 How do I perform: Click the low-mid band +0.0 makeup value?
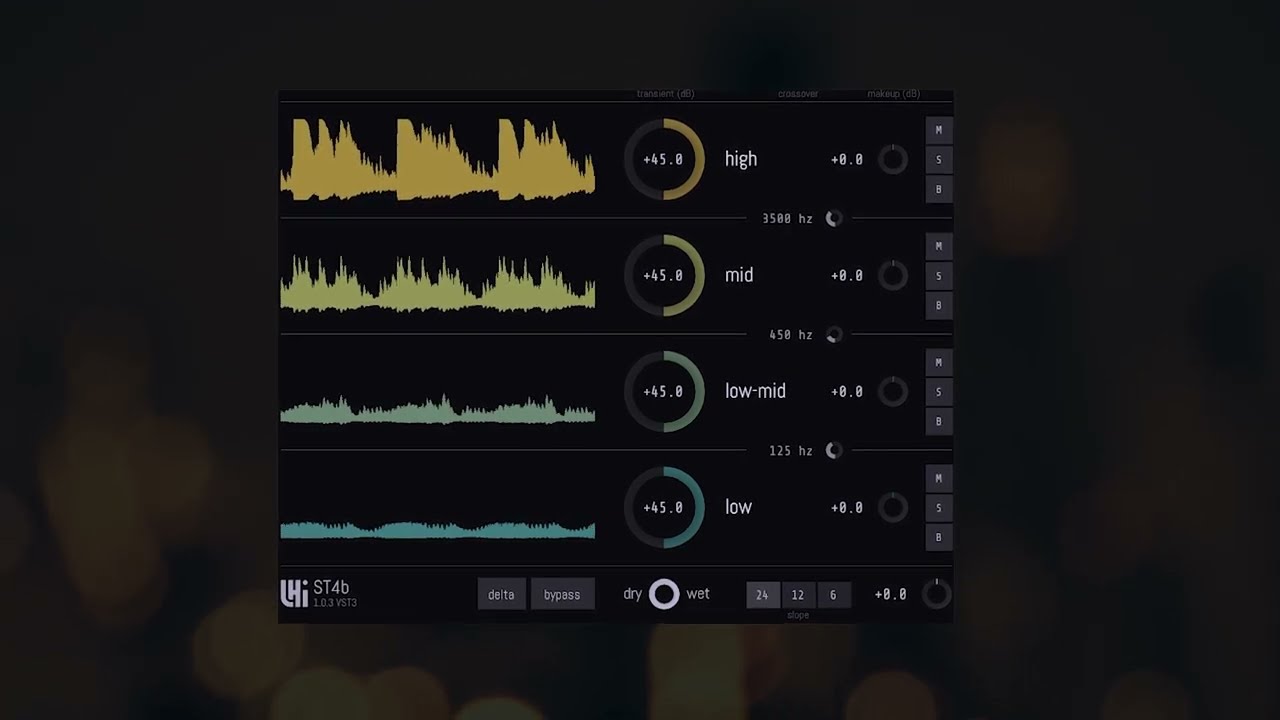pos(847,391)
